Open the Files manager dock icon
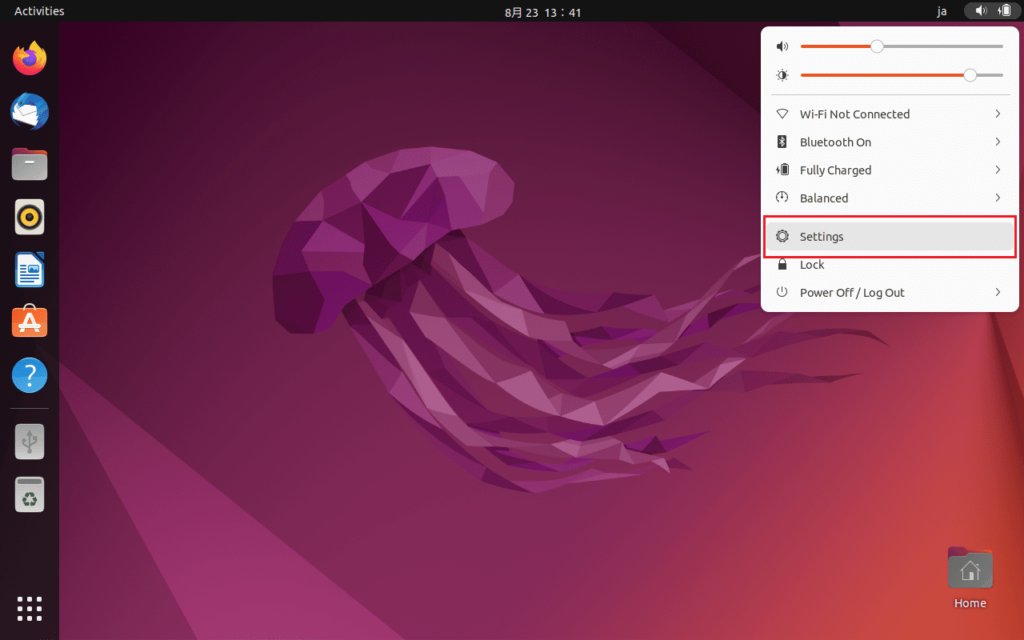This screenshot has height=640, width=1024. point(29,164)
